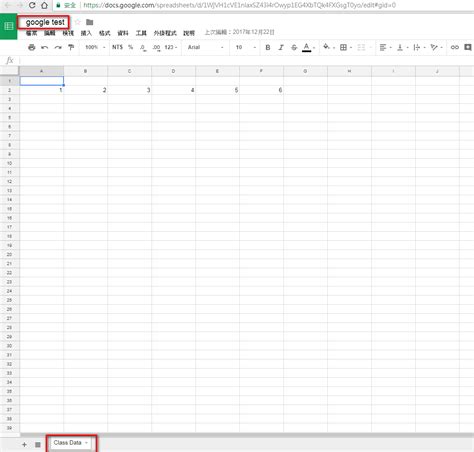Viewport: 474px width, 452px height.
Task: Open the 檔案 (File) menu
Action: 31,33
